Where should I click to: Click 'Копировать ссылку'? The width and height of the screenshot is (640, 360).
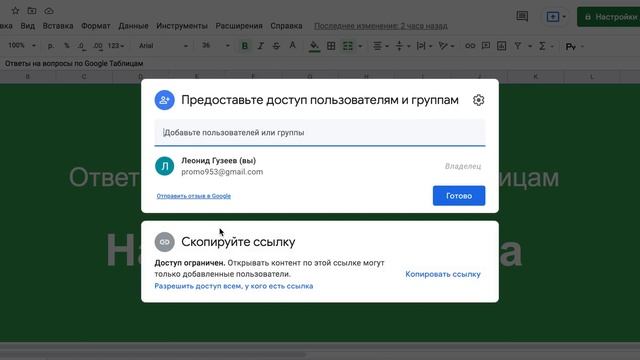pyautogui.click(x=443, y=274)
